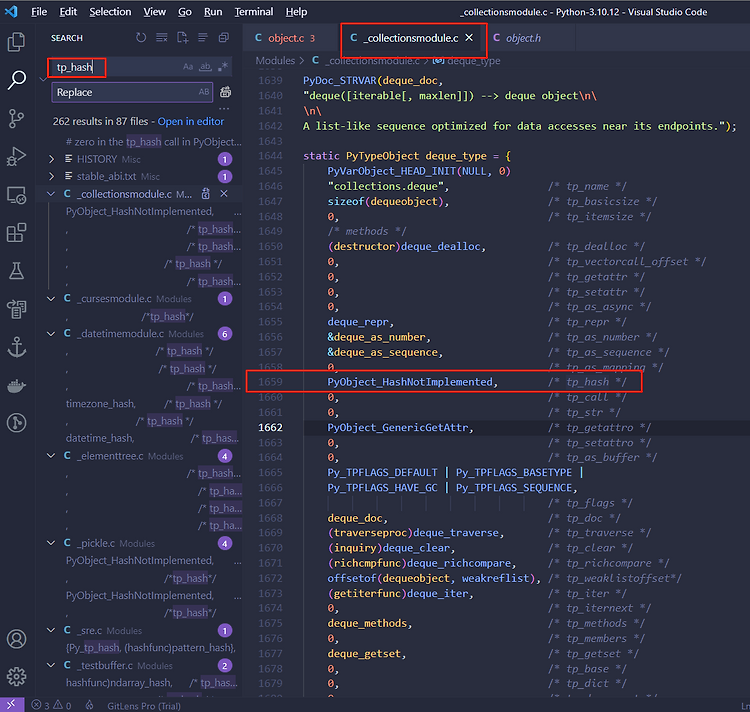Dismiss the _collectionsmodule.c search result
The image size is (750, 712).
tap(224, 194)
